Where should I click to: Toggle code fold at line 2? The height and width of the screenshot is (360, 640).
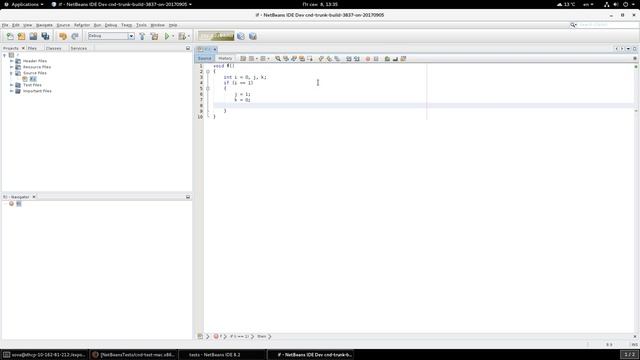tap(208, 71)
